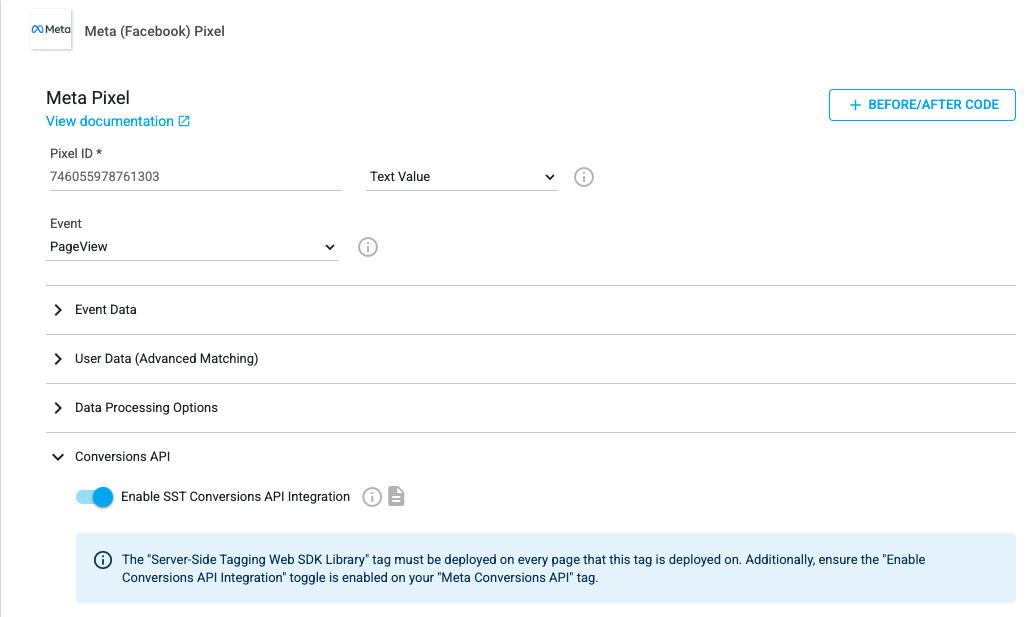Open the View documentation link

(110, 122)
